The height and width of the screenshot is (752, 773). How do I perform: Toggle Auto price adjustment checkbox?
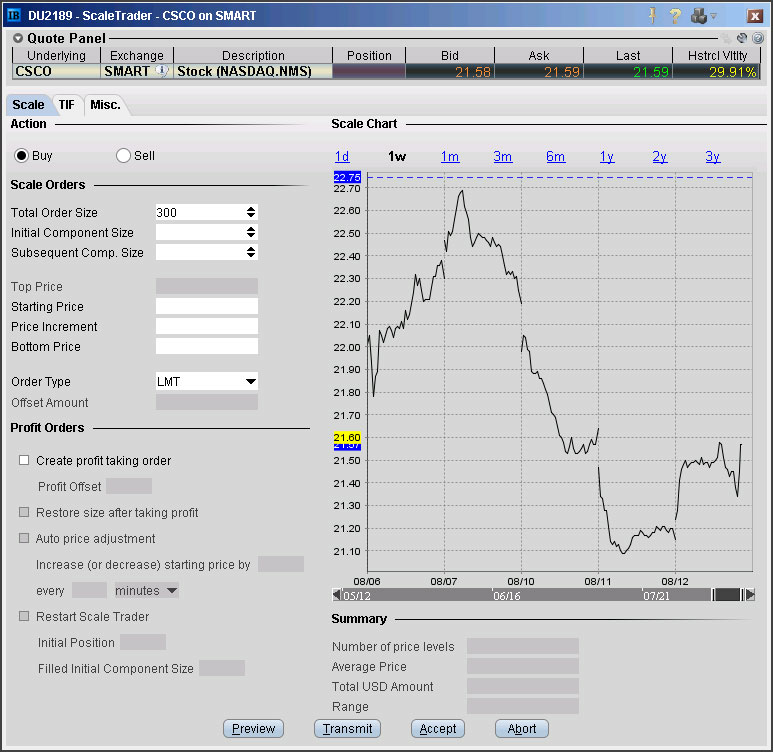[24, 538]
